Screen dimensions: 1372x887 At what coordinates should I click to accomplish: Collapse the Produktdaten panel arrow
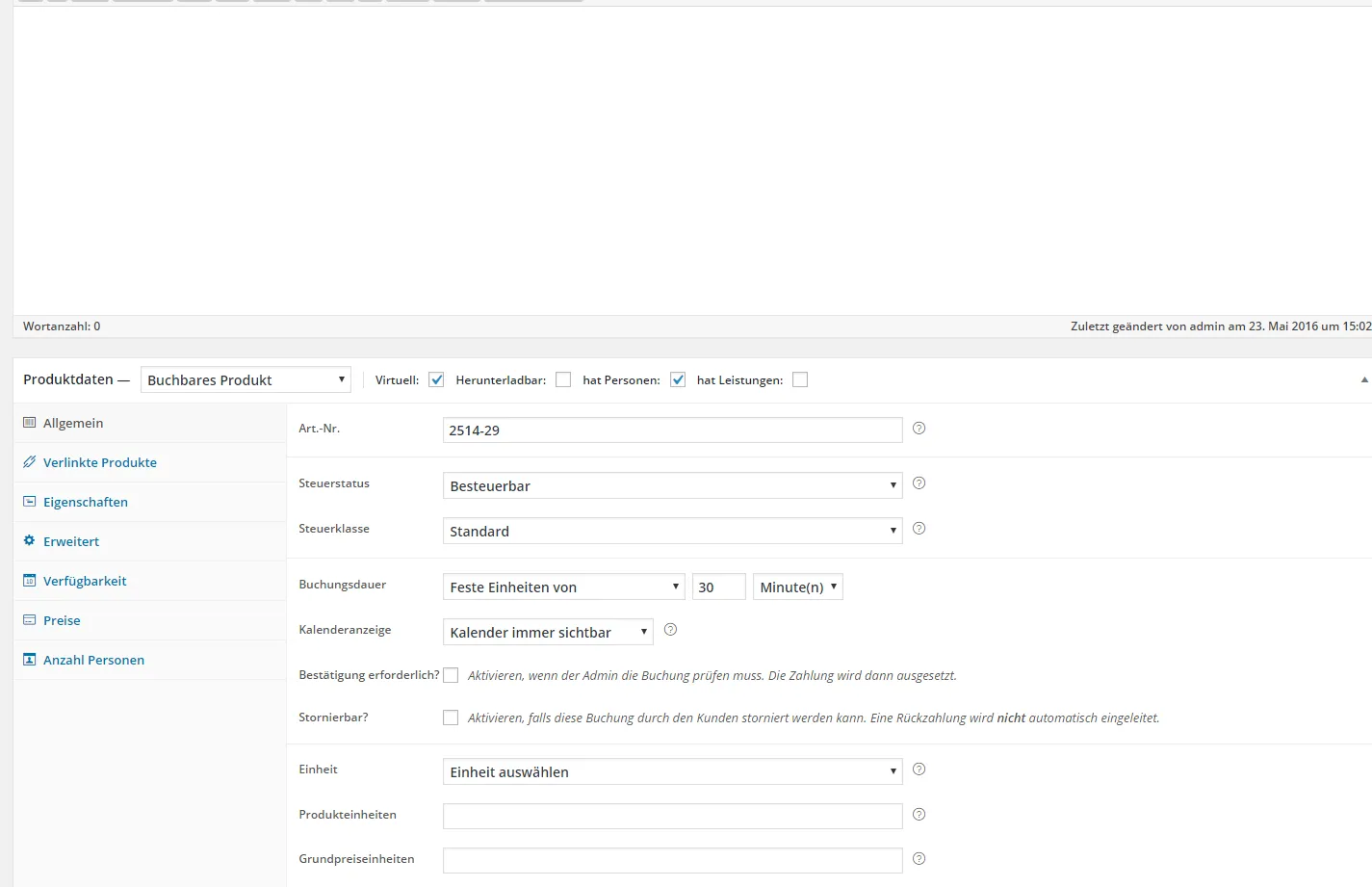[x=1364, y=379]
